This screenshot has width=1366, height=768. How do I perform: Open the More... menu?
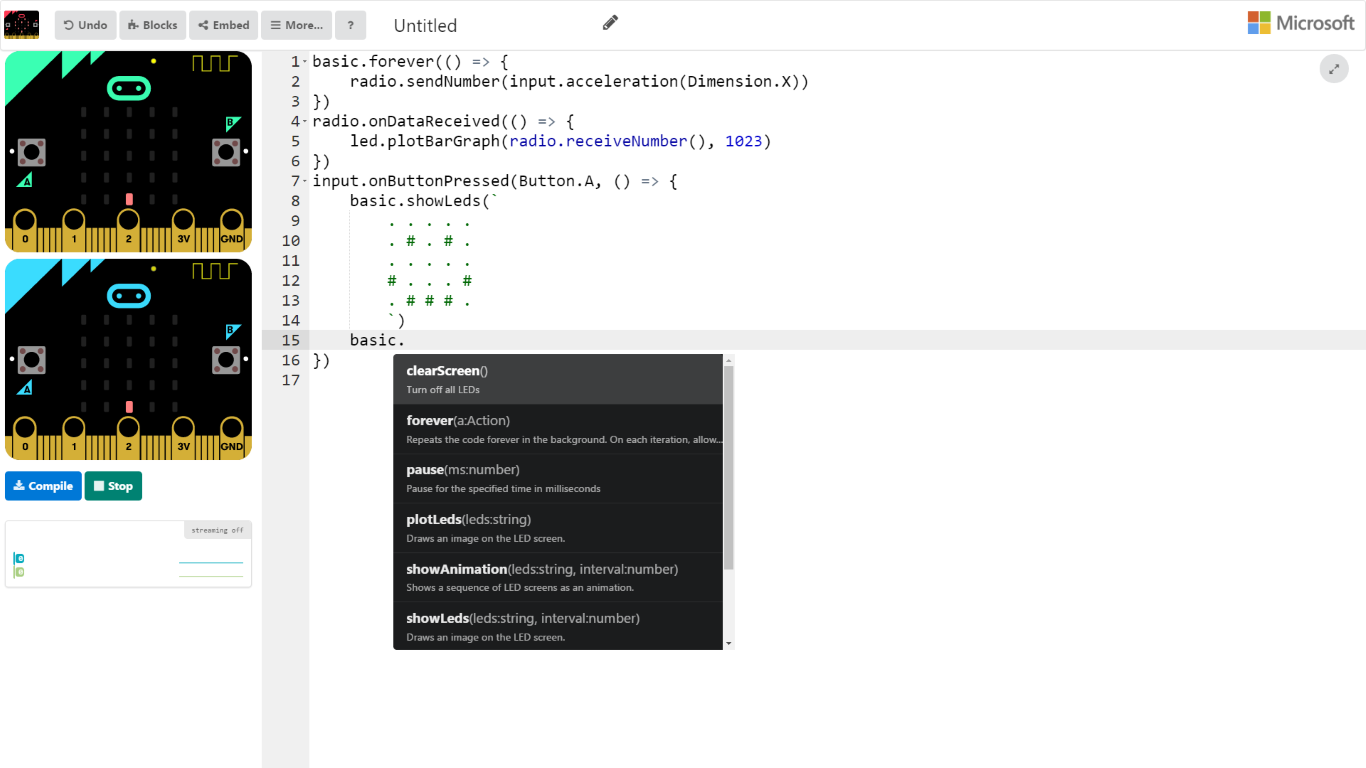pyautogui.click(x=296, y=25)
